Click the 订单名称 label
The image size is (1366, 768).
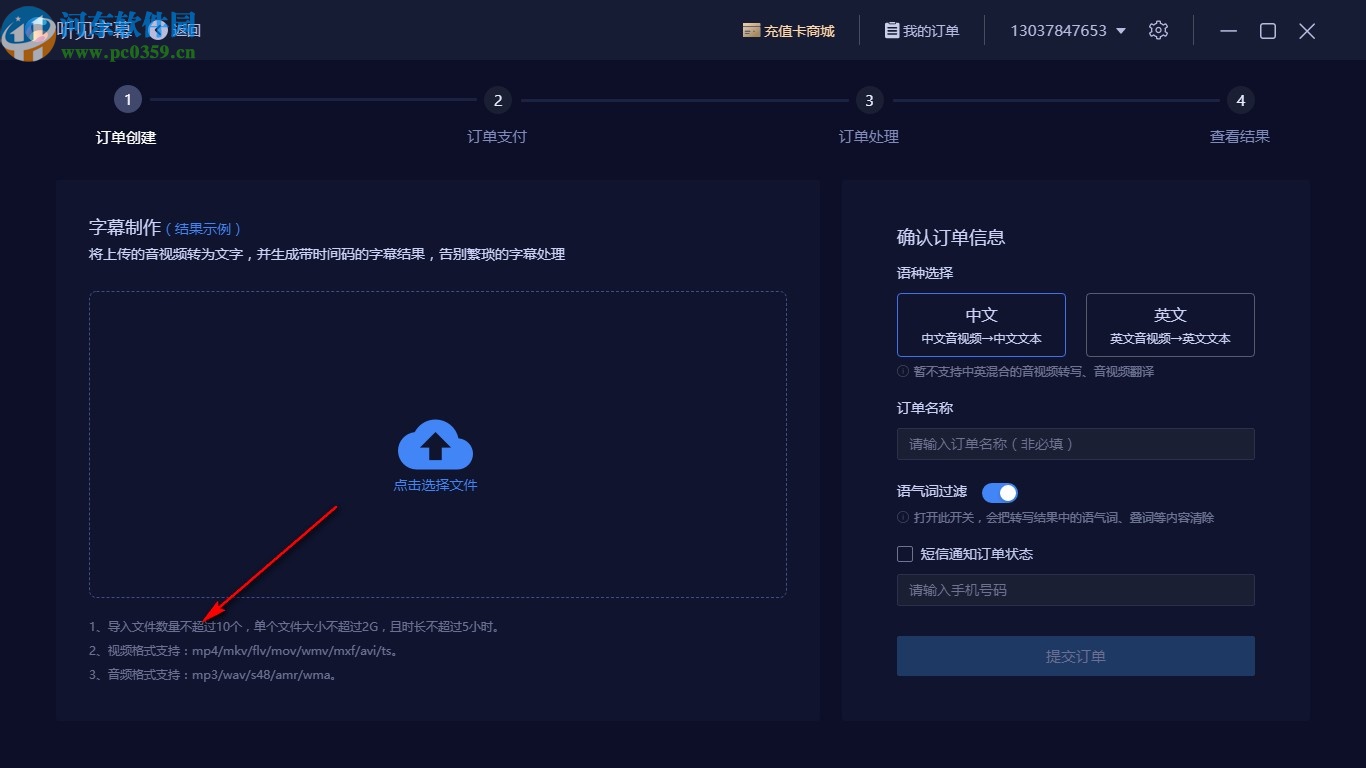(x=925, y=408)
